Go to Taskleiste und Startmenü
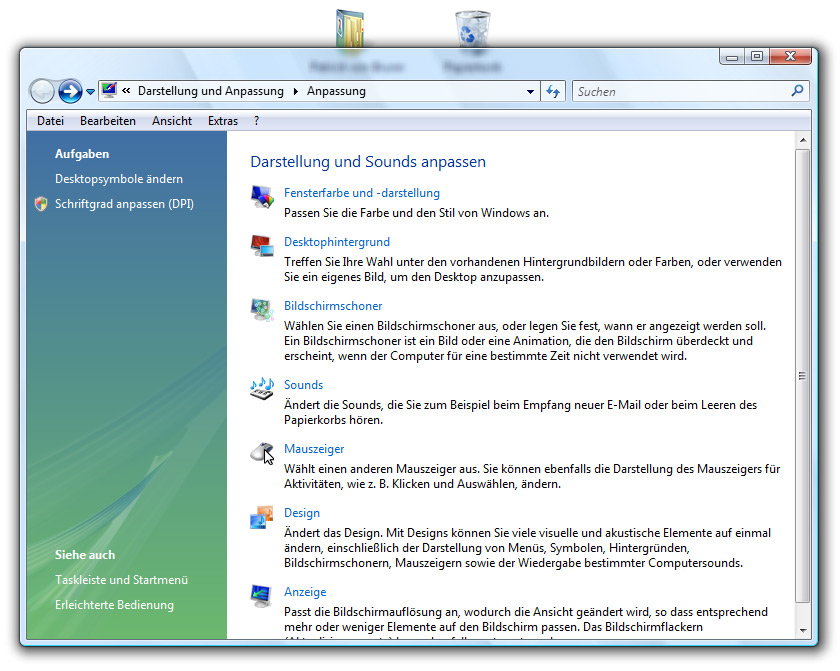840x671 pixels. tap(121, 580)
